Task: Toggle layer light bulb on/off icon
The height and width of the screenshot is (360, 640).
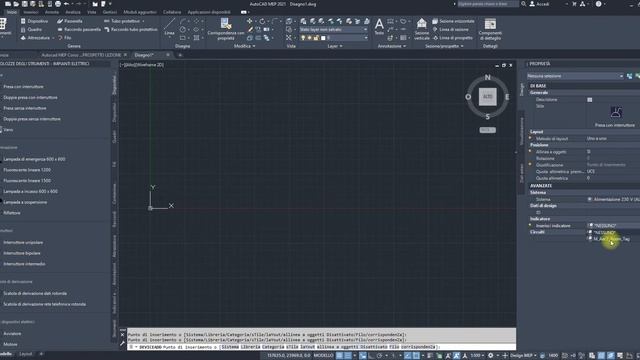Action: pyautogui.click(x=303, y=38)
